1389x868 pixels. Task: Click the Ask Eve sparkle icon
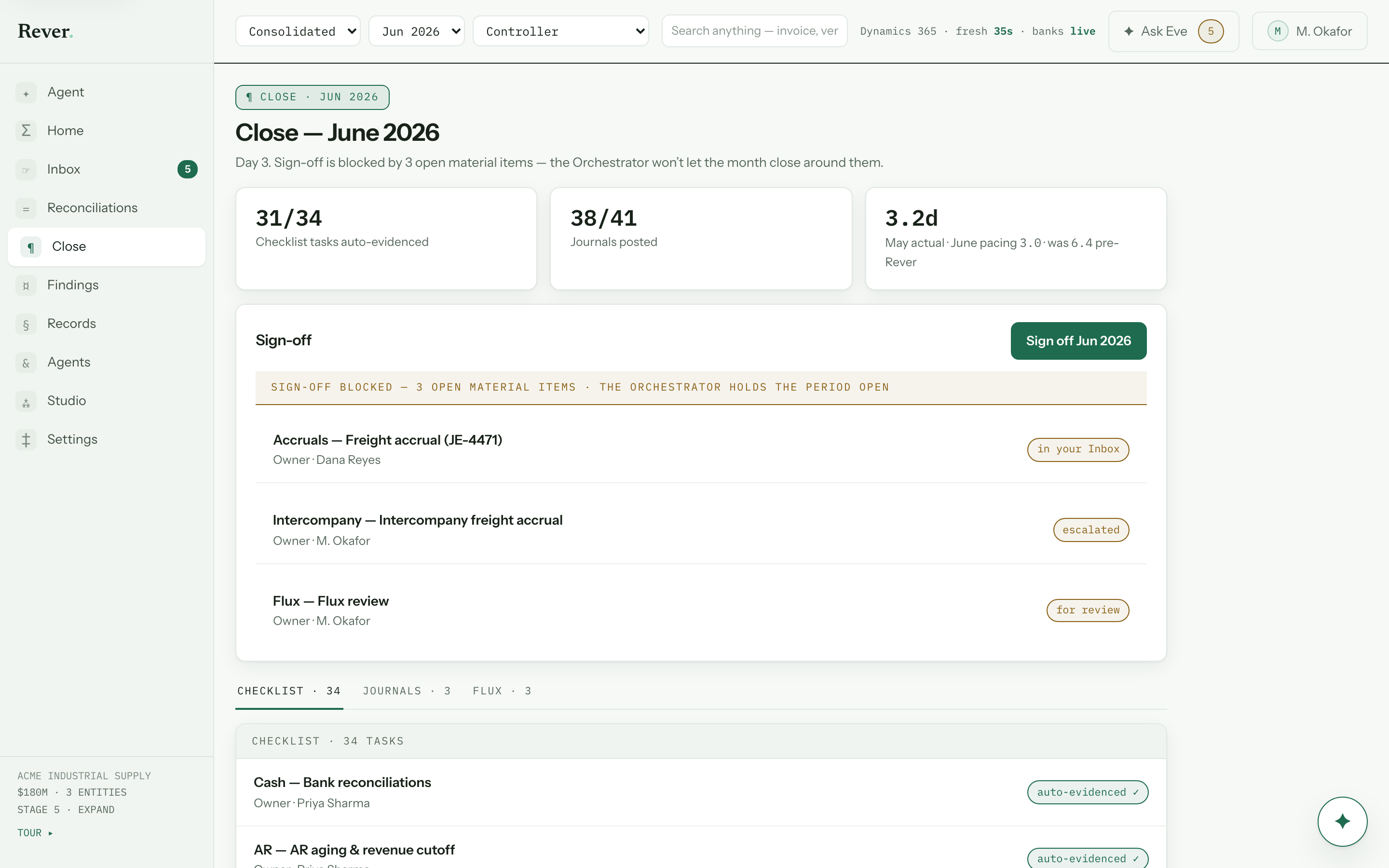(x=1129, y=31)
